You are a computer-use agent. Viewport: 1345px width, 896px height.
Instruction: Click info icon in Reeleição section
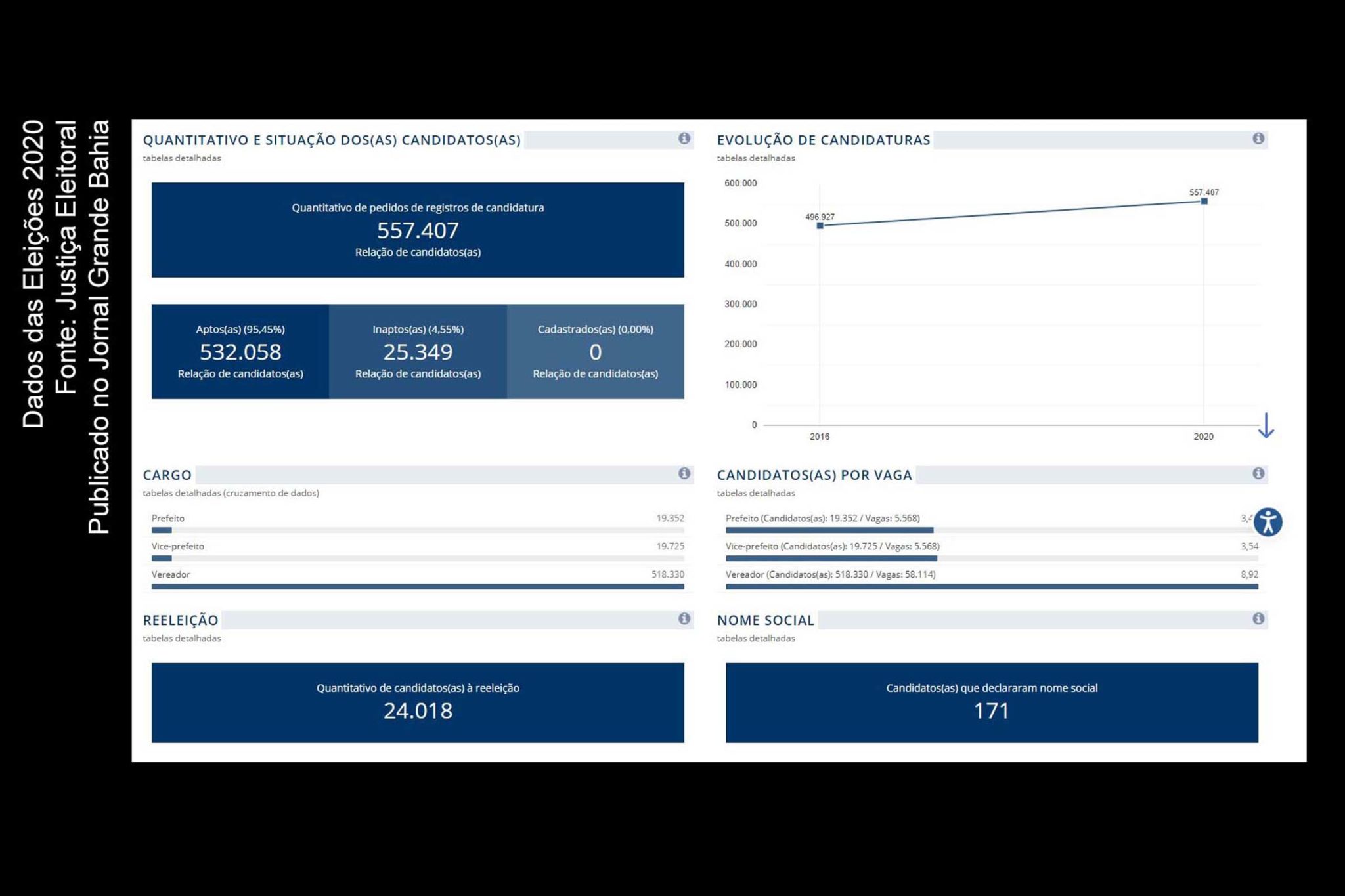point(684,618)
